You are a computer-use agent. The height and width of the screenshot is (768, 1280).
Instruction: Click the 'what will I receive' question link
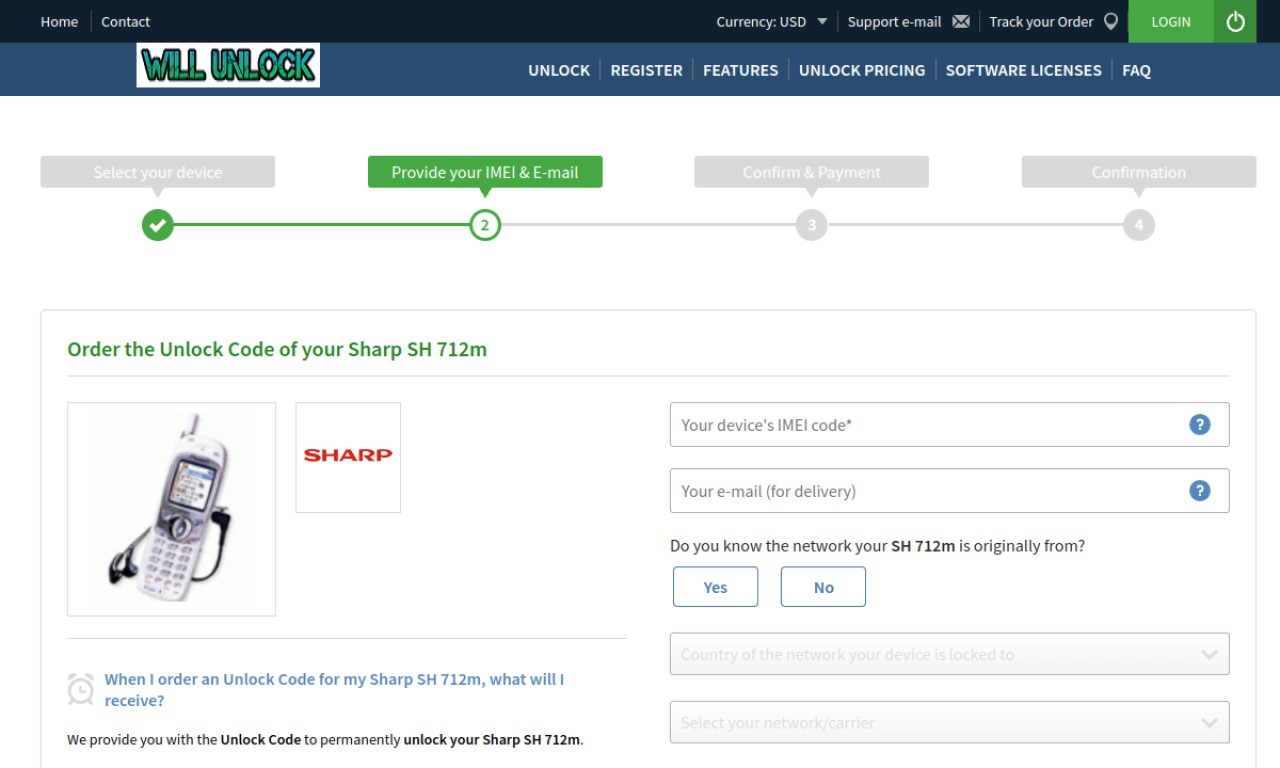(x=334, y=690)
